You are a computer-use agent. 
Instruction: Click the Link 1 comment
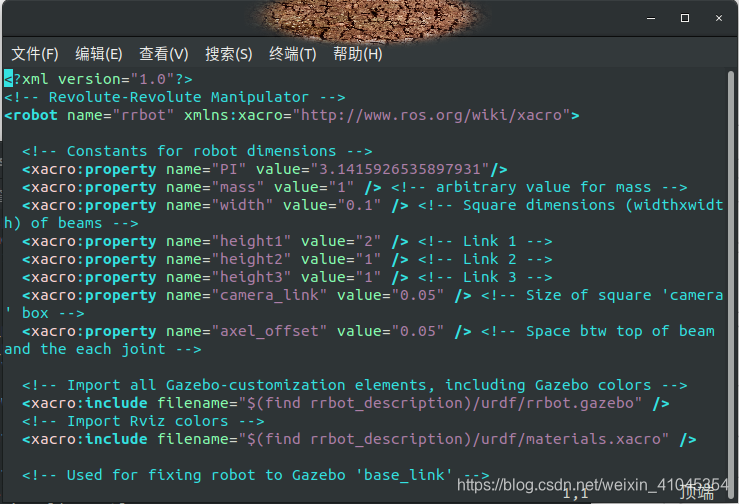coord(485,241)
